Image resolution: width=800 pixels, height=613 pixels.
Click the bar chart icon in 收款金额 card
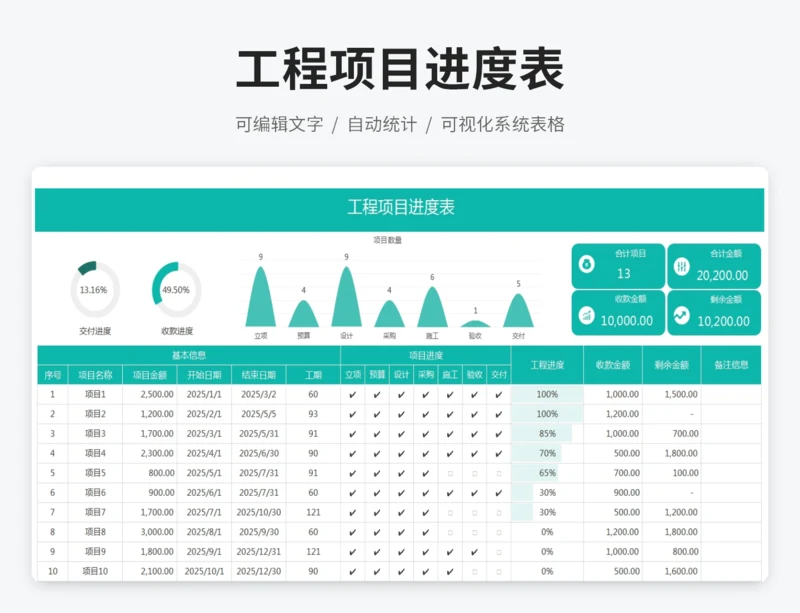(587, 315)
